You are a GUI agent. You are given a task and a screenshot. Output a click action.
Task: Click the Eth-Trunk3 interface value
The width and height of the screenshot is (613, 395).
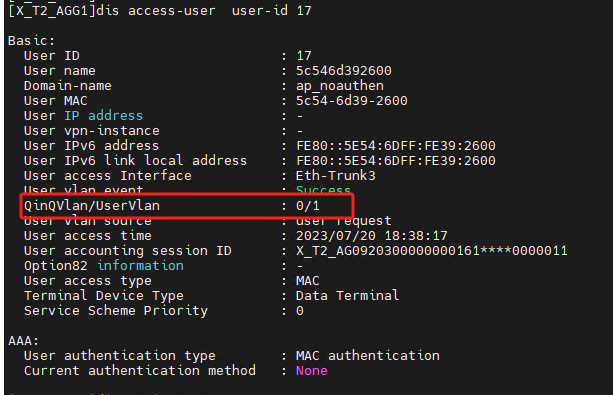[x=336, y=176]
